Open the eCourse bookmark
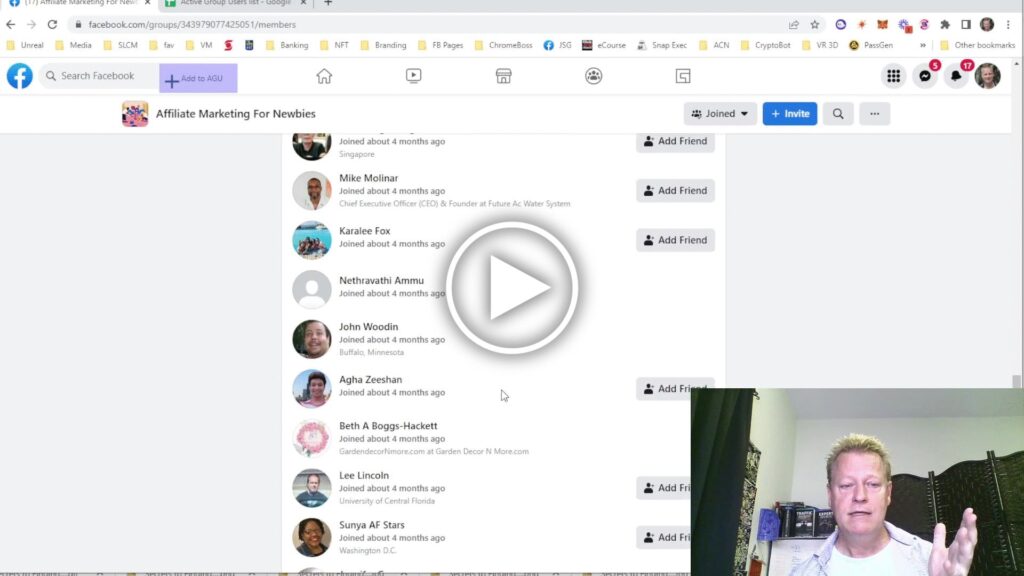Image resolution: width=1024 pixels, height=576 pixels. [604, 46]
